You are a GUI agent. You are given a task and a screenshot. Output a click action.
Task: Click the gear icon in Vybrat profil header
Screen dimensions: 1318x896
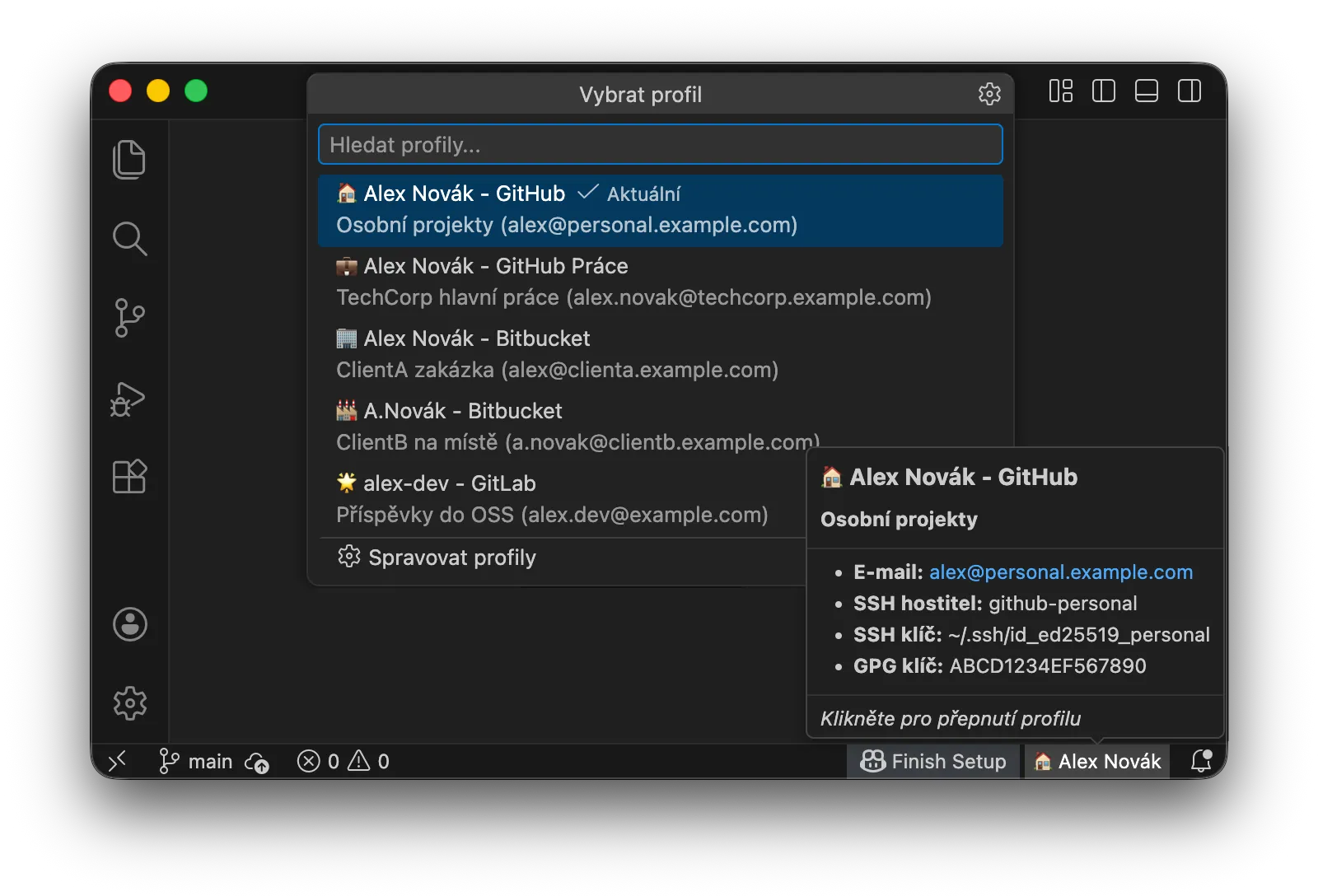point(989,94)
